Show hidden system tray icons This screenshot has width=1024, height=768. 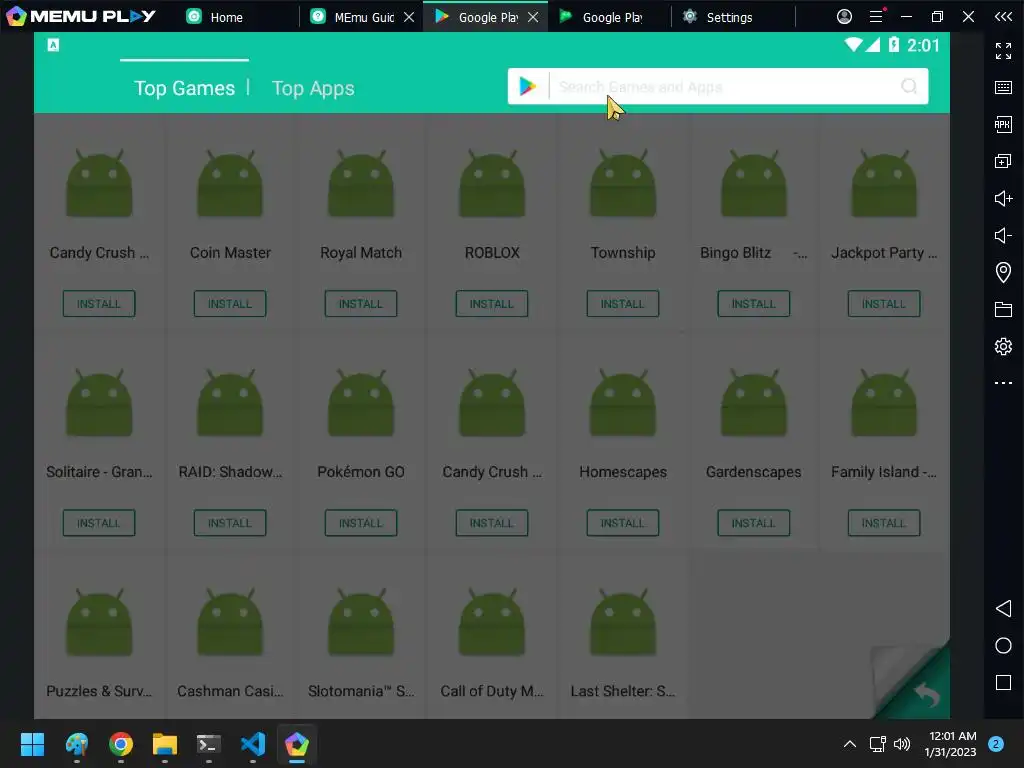(x=850, y=744)
